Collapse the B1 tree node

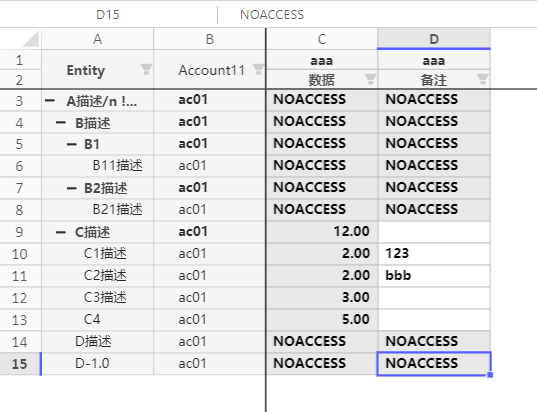pyautogui.click(x=72, y=144)
